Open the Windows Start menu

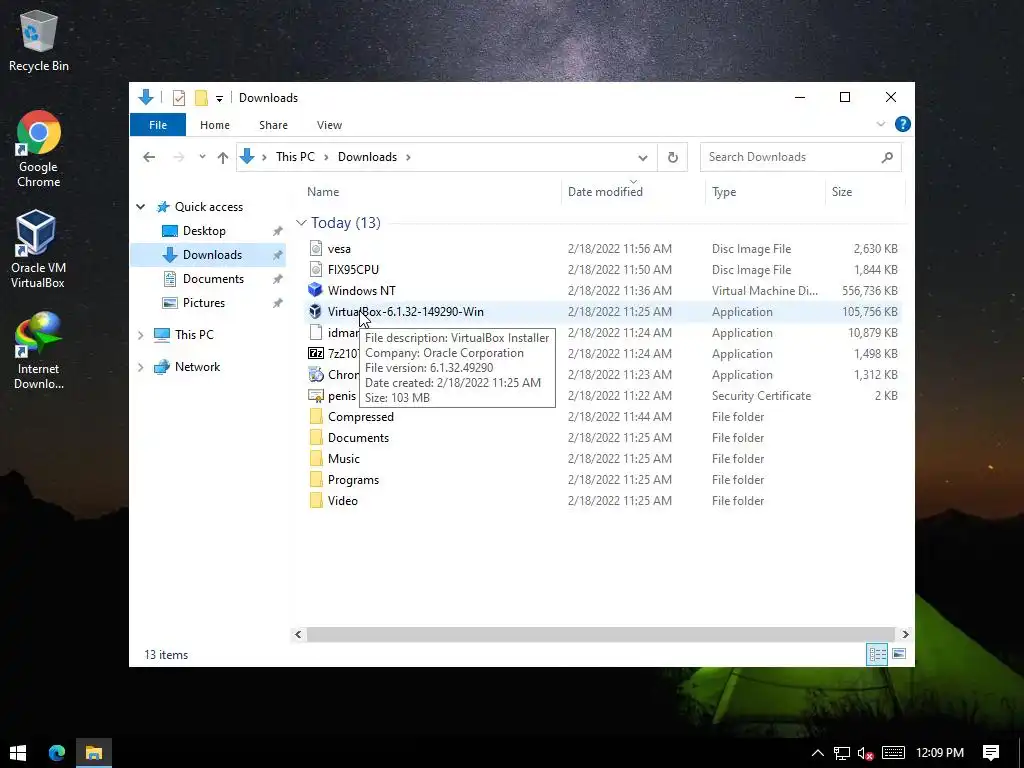(x=18, y=753)
